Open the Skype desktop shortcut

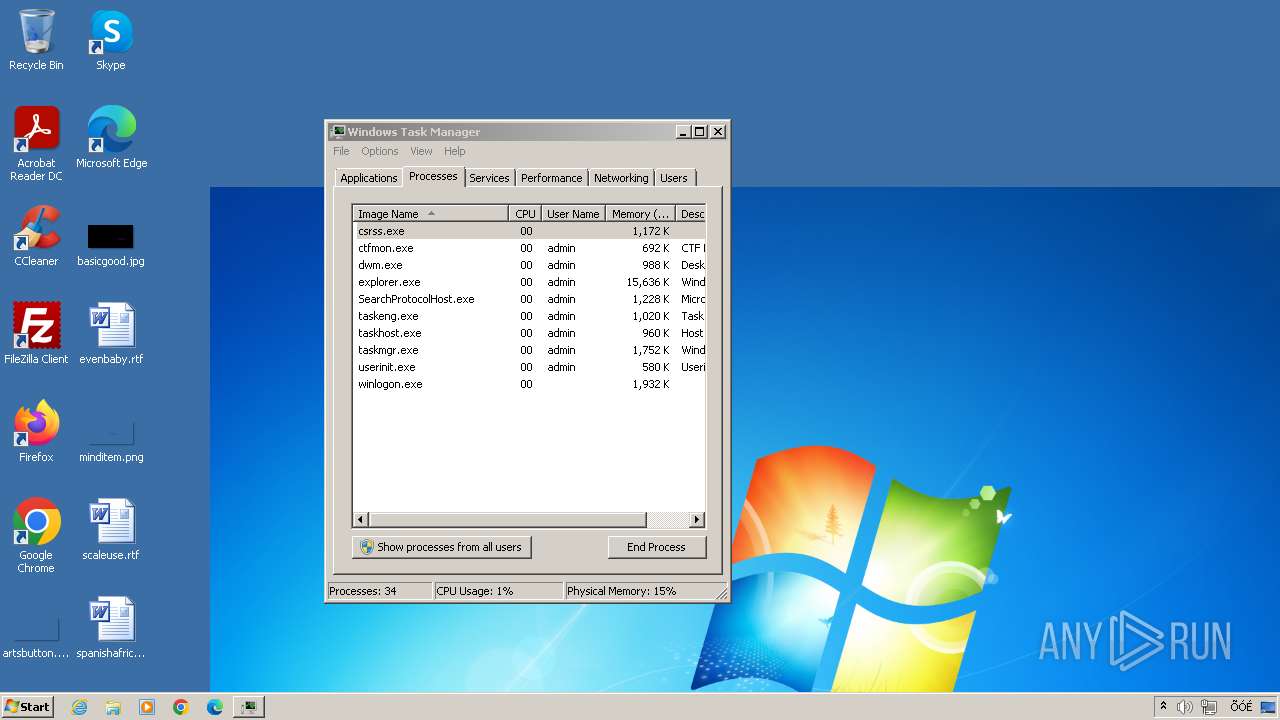110,40
